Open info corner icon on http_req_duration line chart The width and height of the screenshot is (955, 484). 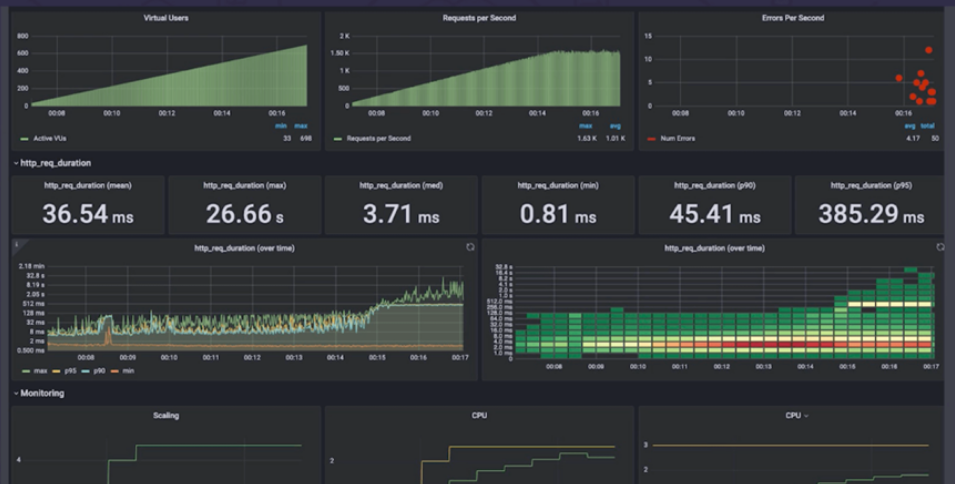17,245
